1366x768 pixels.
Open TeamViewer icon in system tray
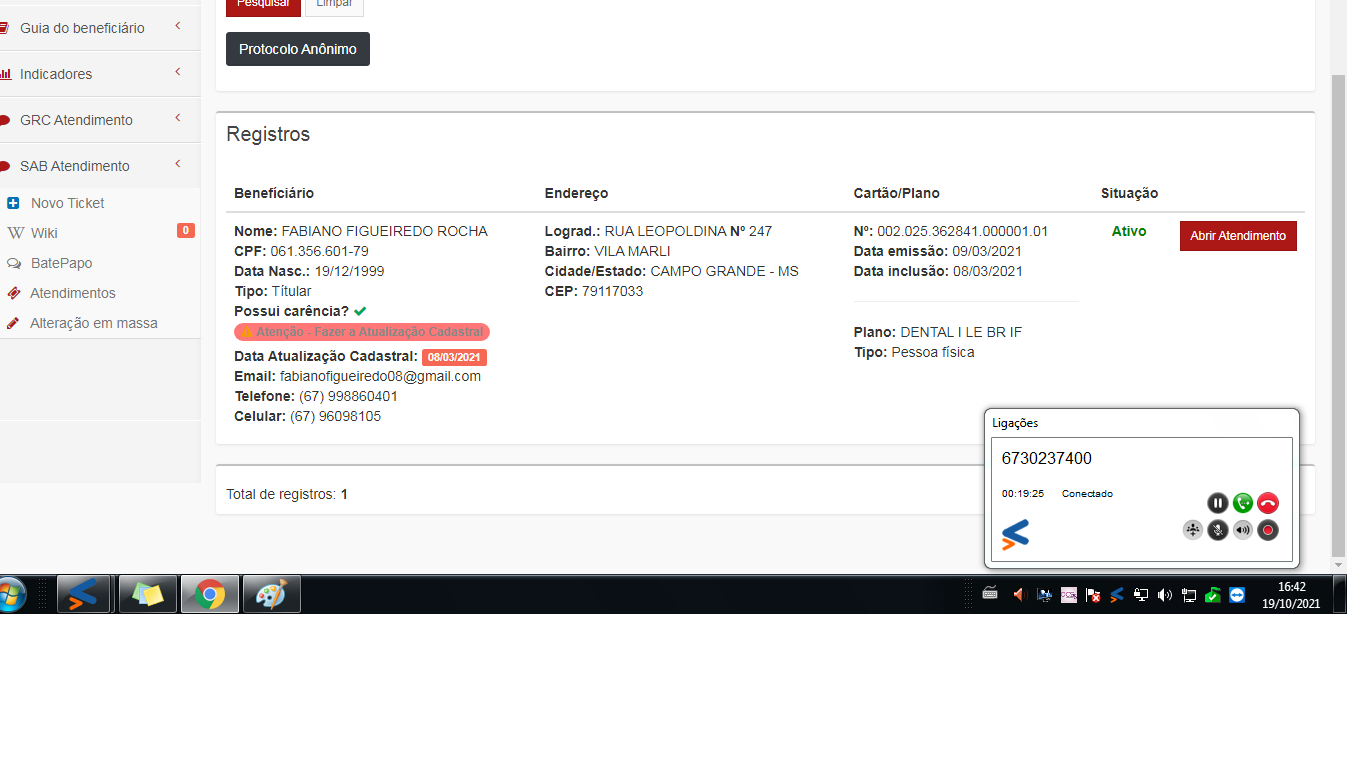tap(1237, 595)
